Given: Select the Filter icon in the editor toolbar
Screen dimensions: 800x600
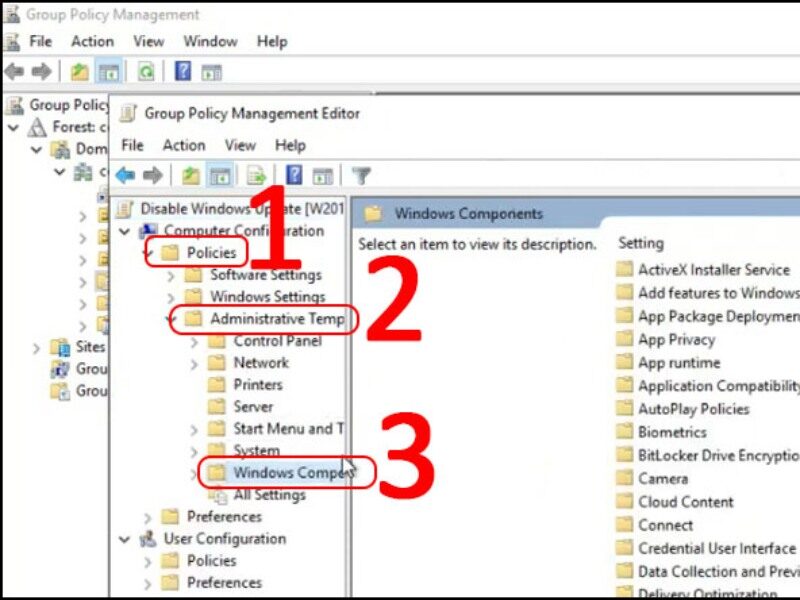Looking at the screenshot, I should click(360, 176).
